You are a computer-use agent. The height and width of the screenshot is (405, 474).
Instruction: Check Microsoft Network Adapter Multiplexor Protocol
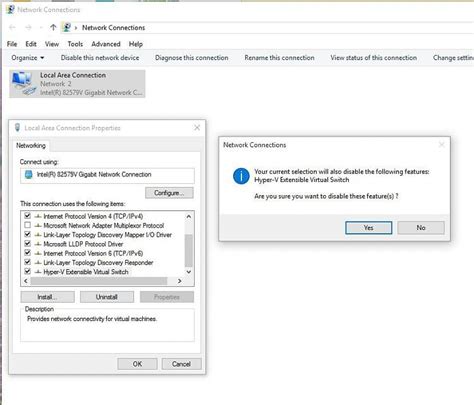27,225
